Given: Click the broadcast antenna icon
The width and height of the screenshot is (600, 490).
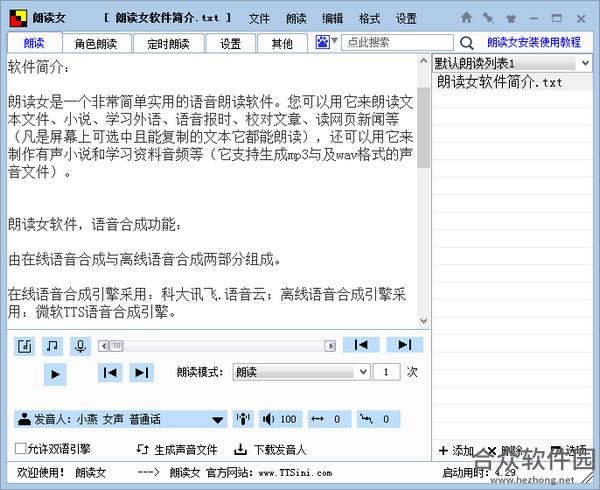Looking at the screenshot, I should (243, 419).
